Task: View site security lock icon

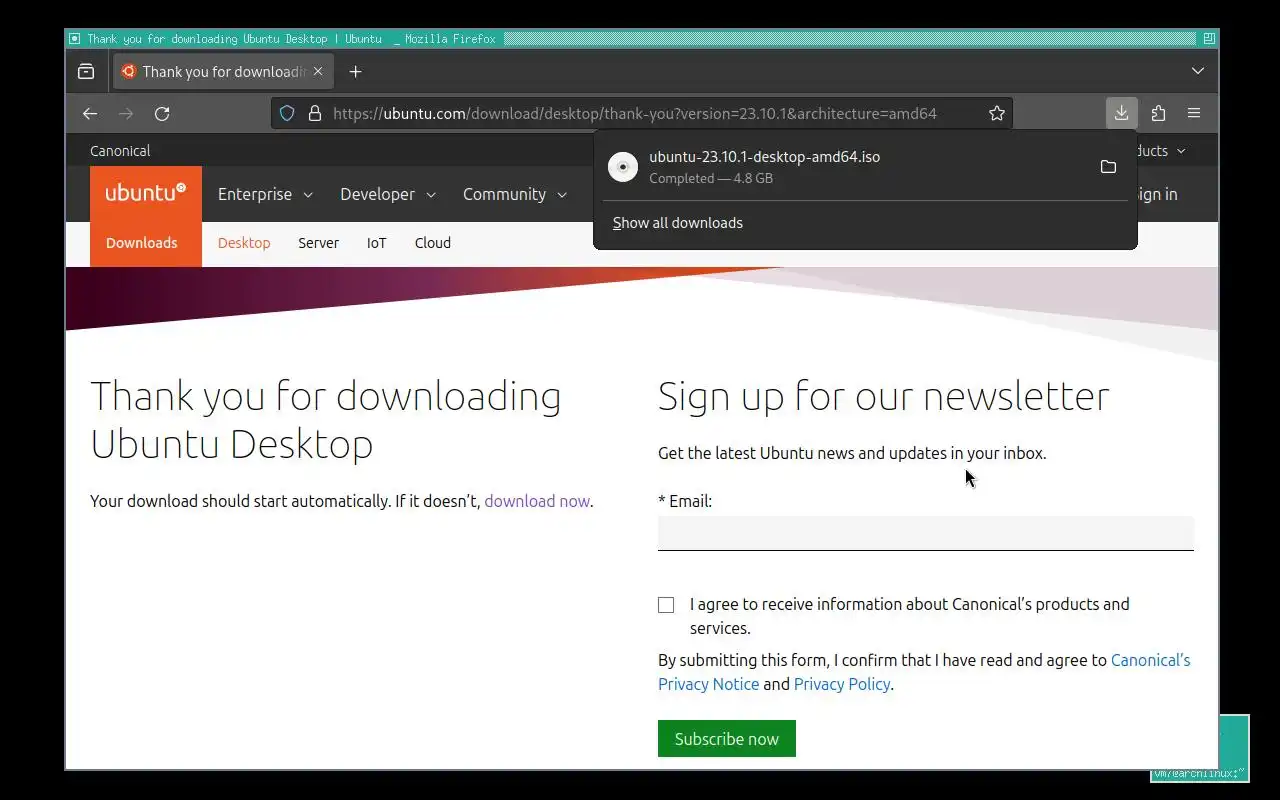Action: (314, 114)
